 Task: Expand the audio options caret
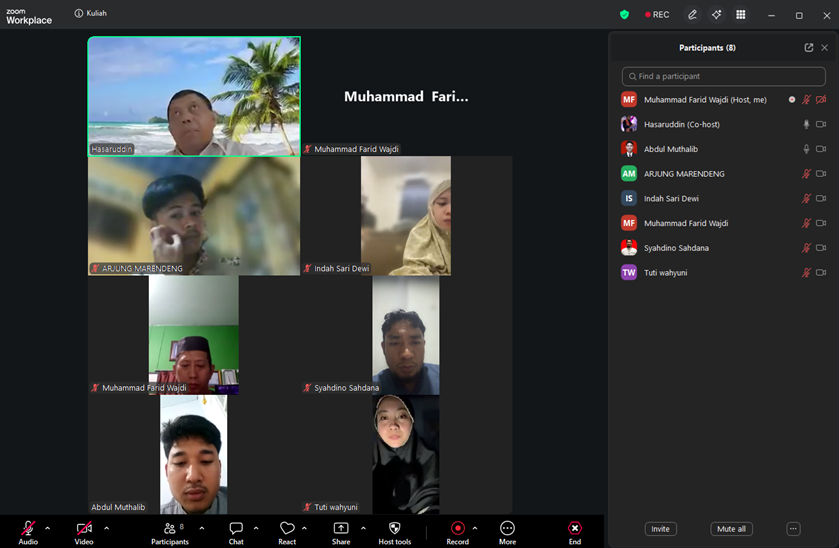(48, 528)
